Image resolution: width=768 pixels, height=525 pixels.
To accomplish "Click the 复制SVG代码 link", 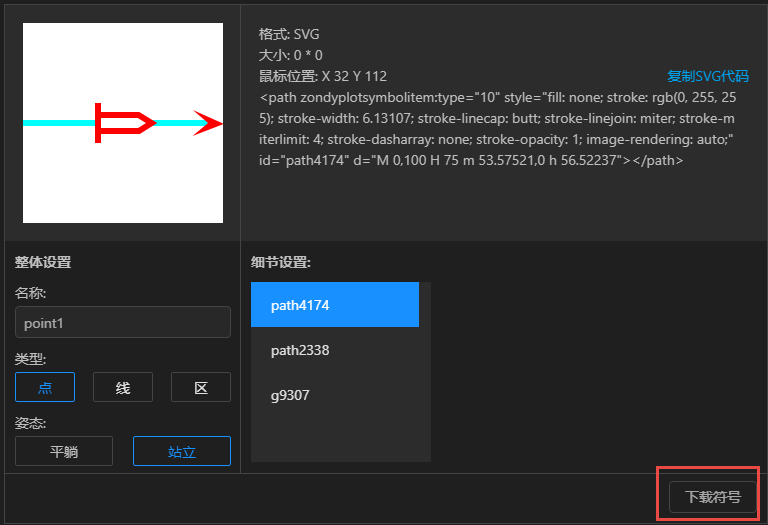I will click(x=708, y=76).
